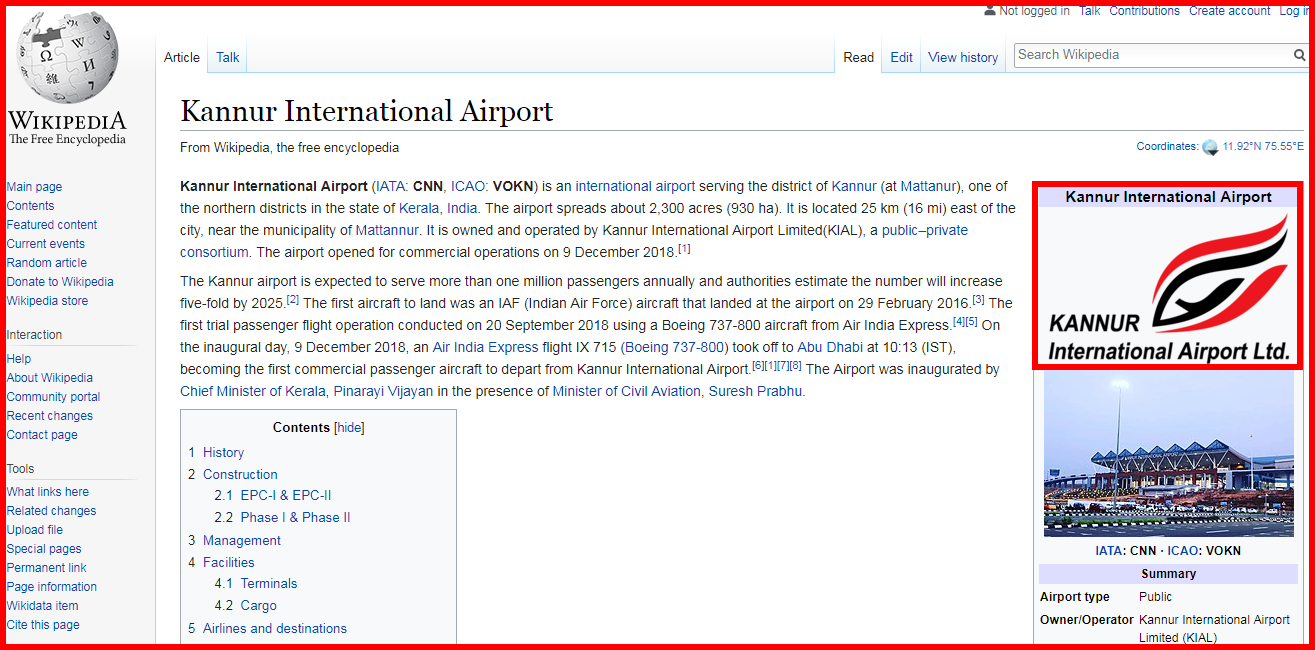Switch to the Article tab

pos(182,57)
